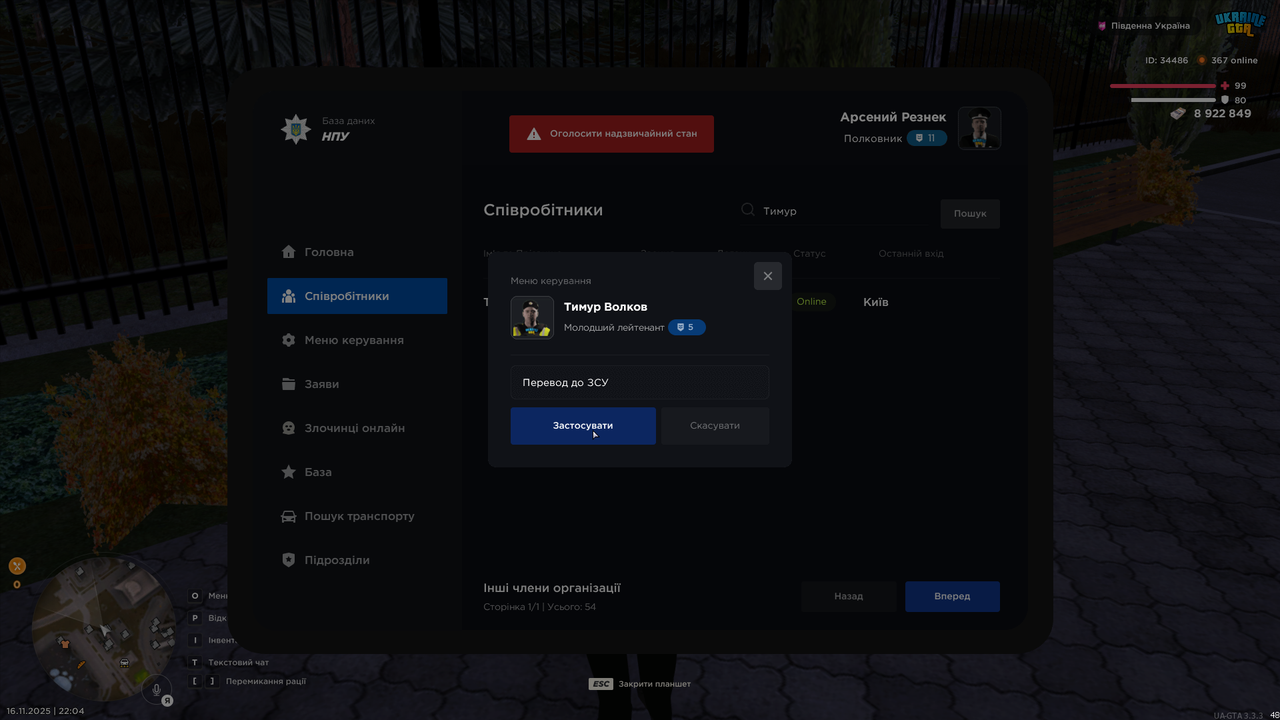This screenshot has width=1280, height=720.
Task: Open Головна menu item
Action: 357,252
